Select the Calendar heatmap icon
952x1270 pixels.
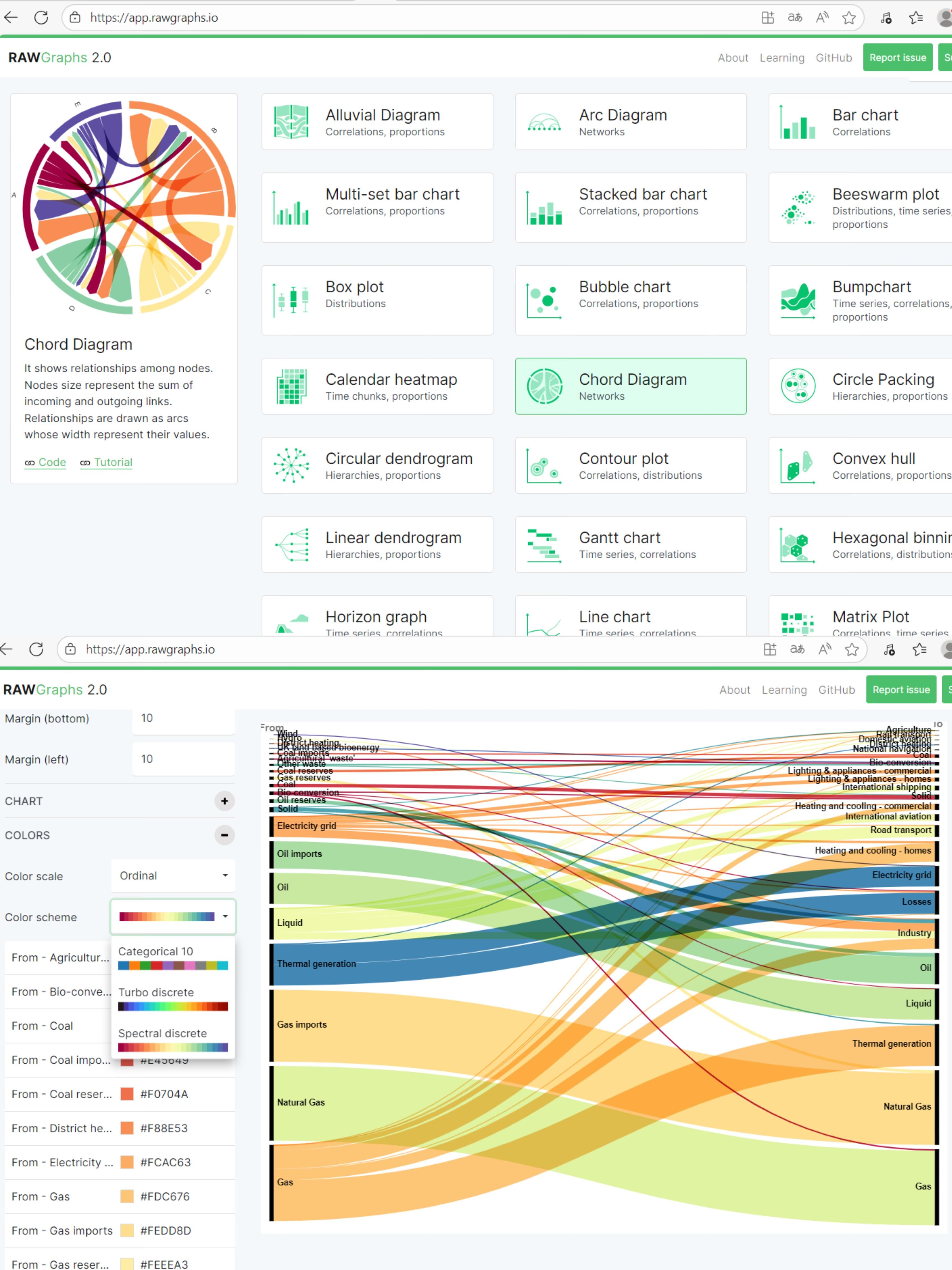tap(291, 387)
